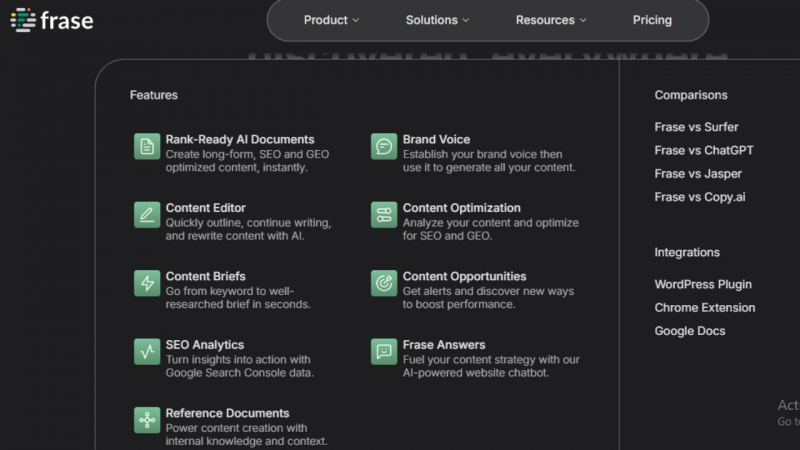Image resolution: width=800 pixels, height=450 pixels.
Task: Click the SEO Analytics pulse icon
Action: pos(147,352)
